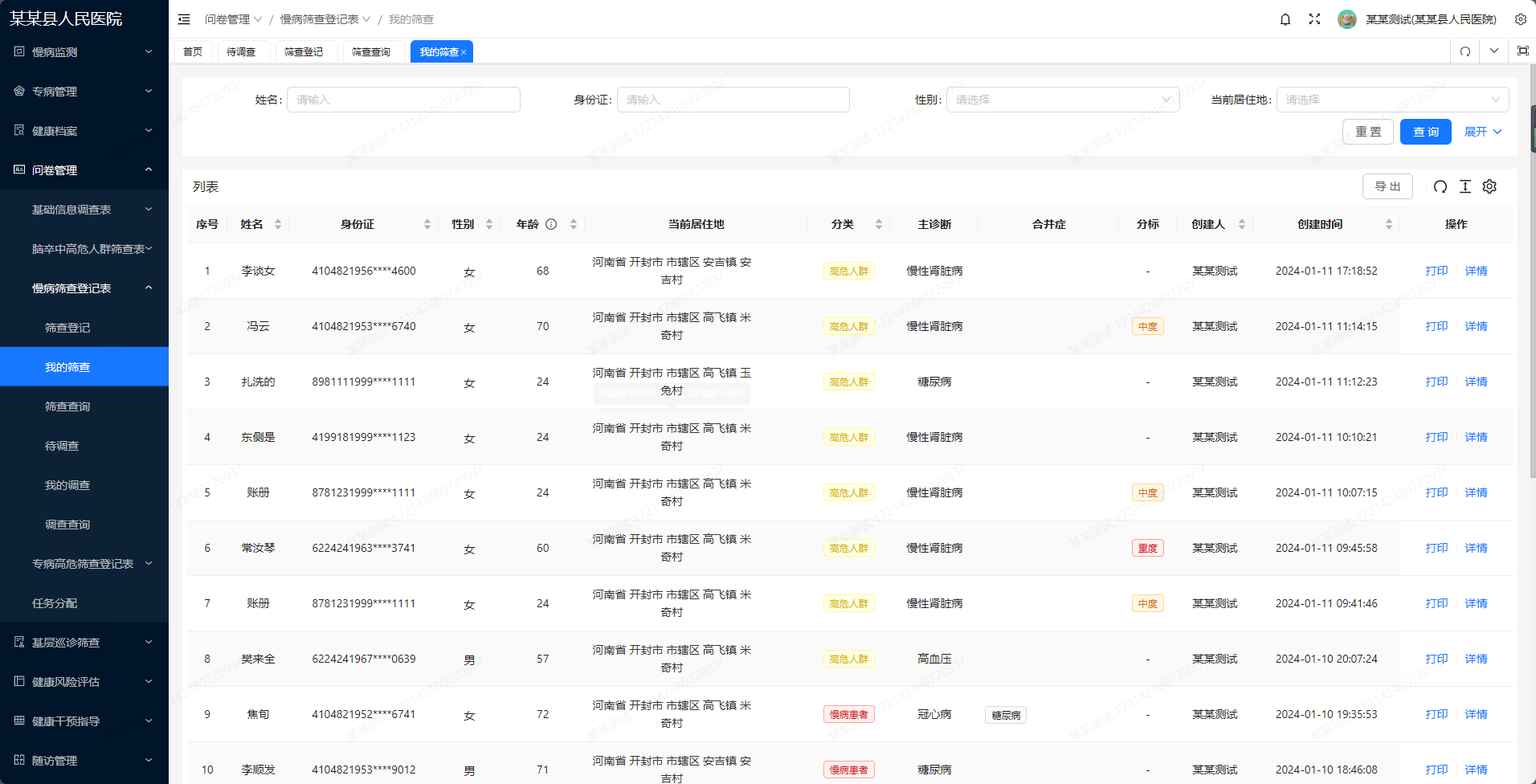The width and height of the screenshot is (1536, 784).
Task: Open the 当前居住地 select dropdown
Action: (x=1391, y=100)
